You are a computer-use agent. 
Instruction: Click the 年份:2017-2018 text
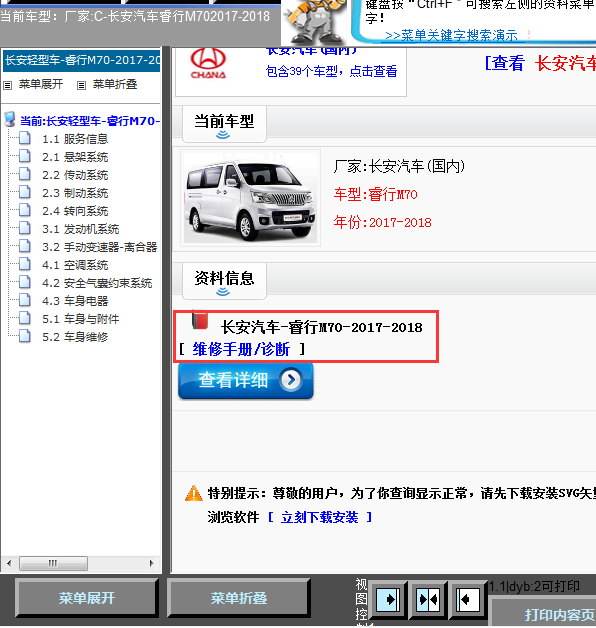tap(383, 222)
